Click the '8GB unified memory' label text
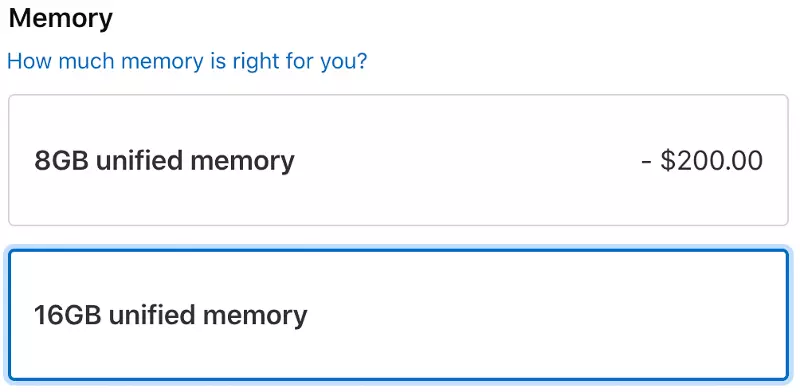Image resolution: width=800 pixels, height=392 pixels. click(x=164, y=161)
